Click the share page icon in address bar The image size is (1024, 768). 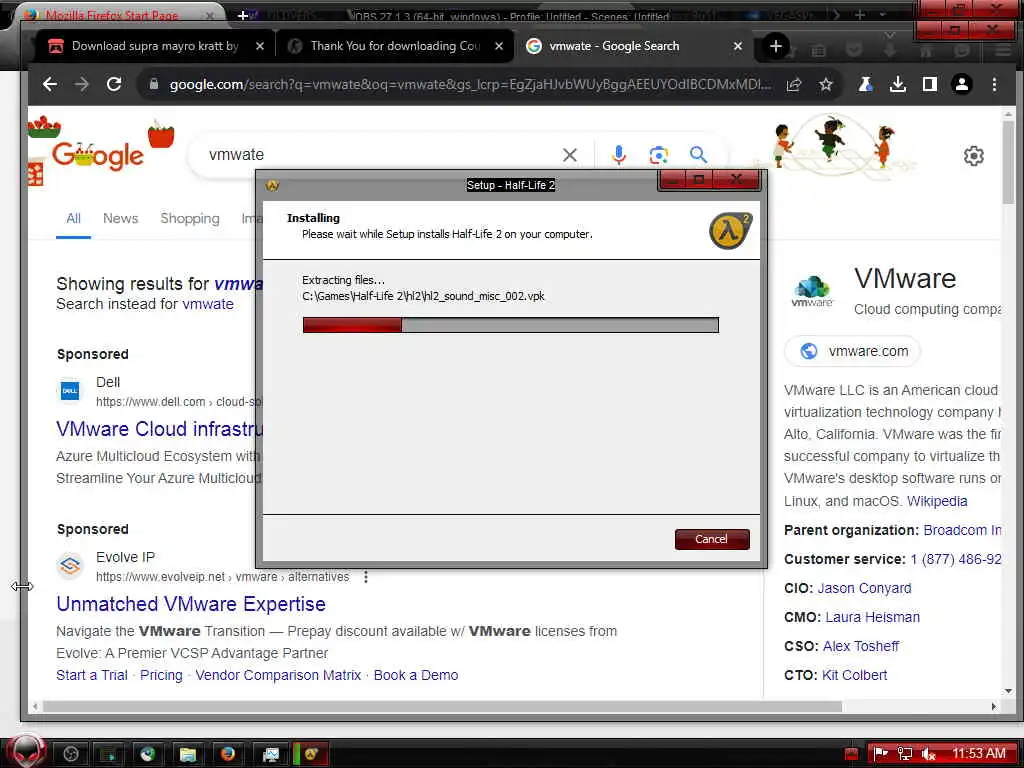[793, 84]
